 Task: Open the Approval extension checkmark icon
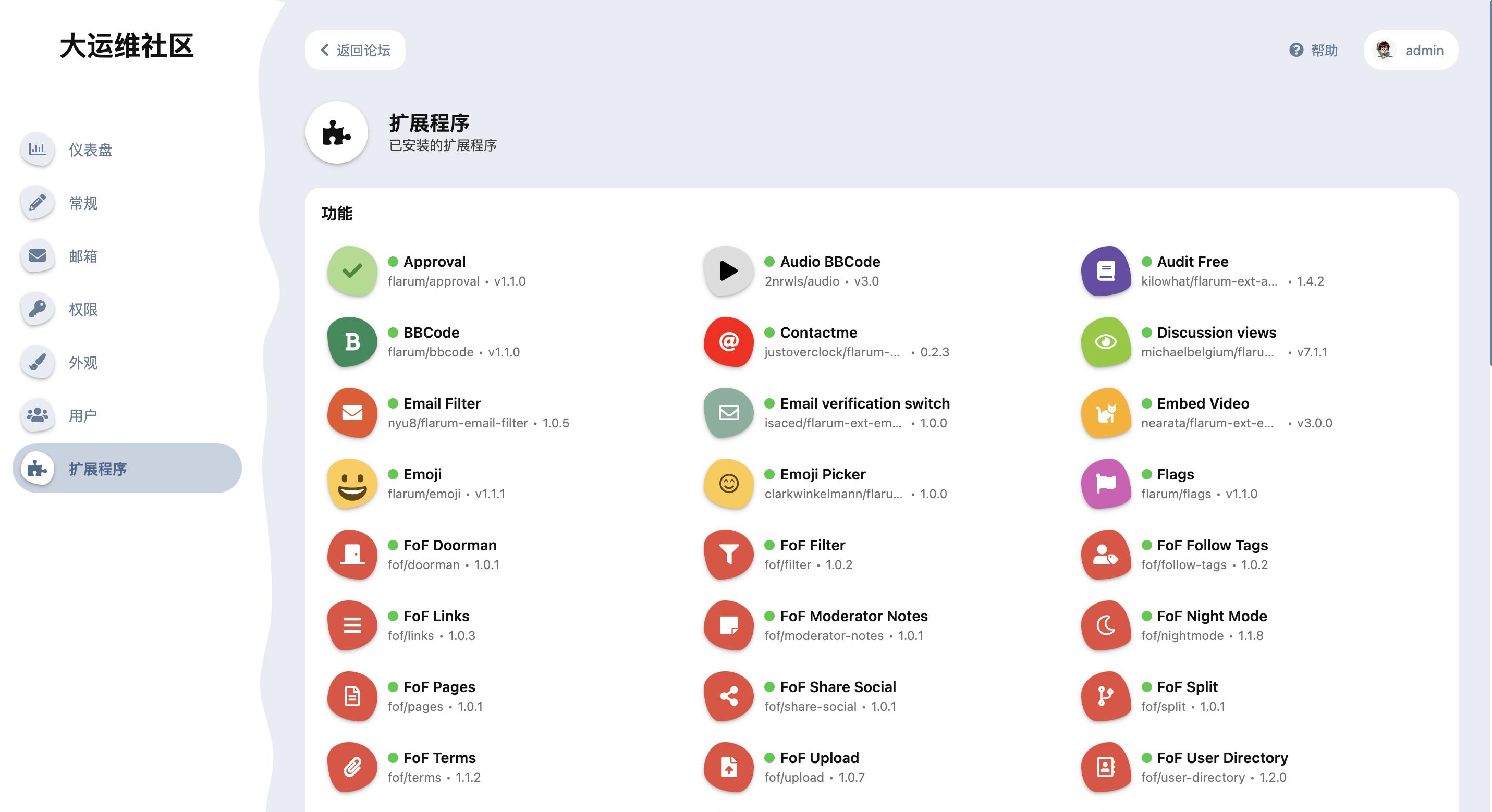tap(352, 271)
